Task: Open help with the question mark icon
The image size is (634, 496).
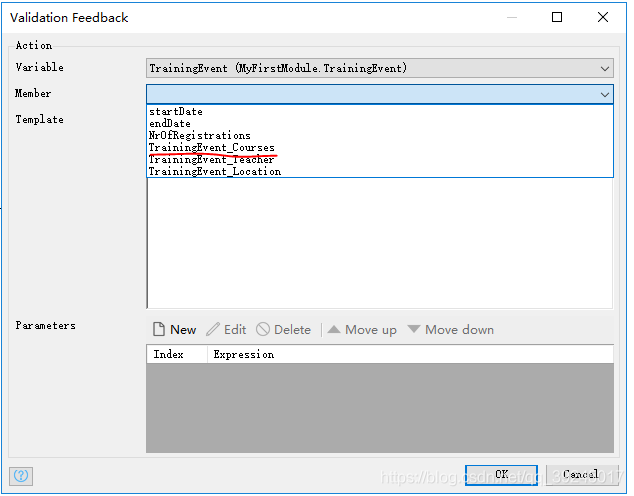Action: click(x=21, y=476)
